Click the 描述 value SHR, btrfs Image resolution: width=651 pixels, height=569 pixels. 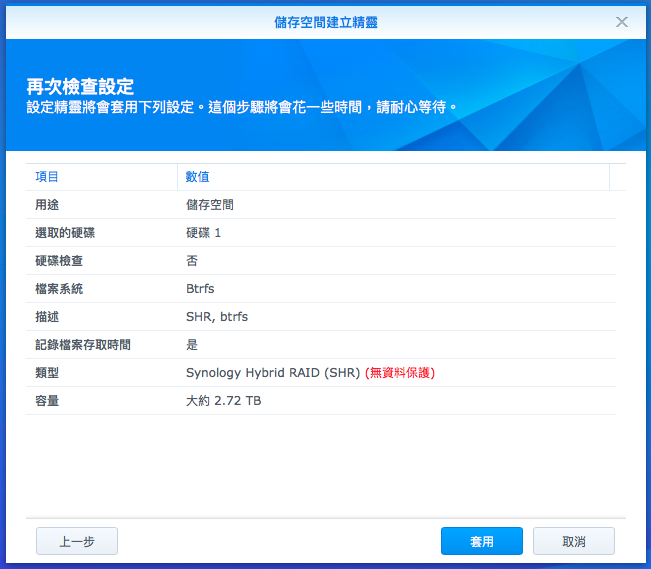(217, 317)
